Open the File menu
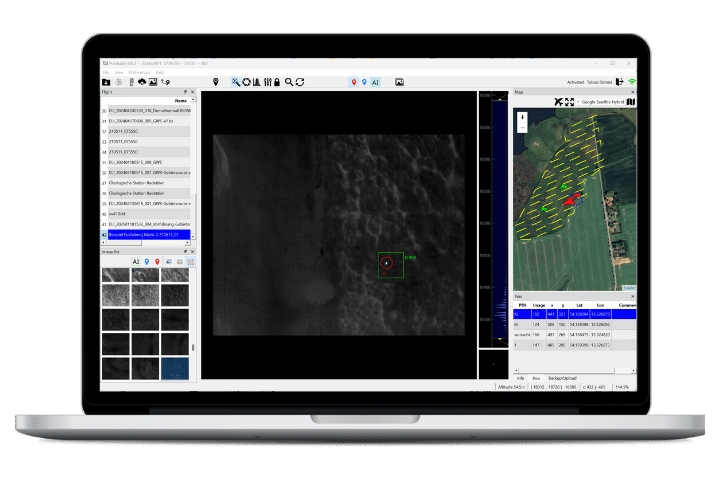This screenshot has width=720, height=480. point(106,72)
